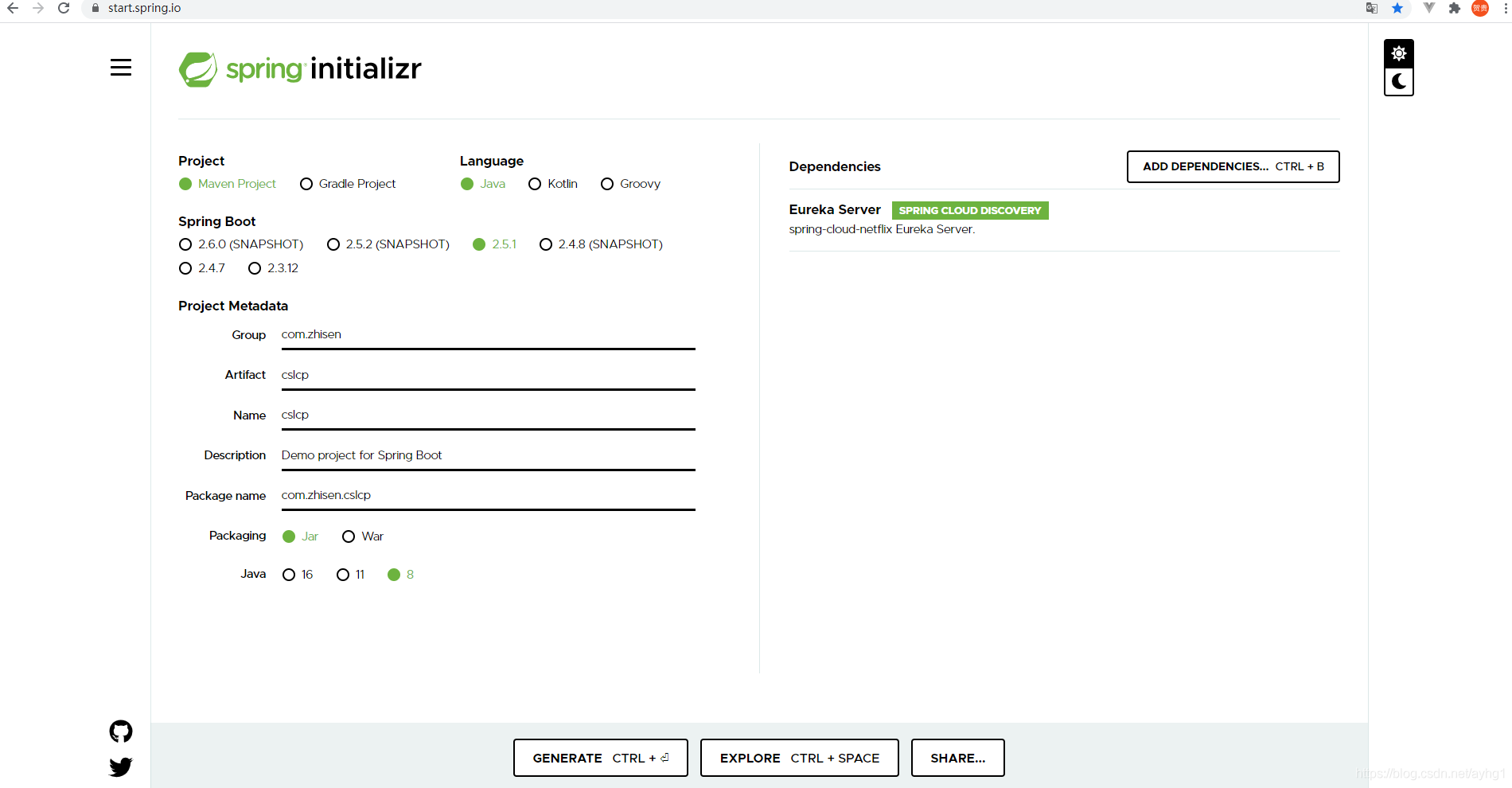Click the Share button
Screen dimensions: 1512x788
point(958,758)
